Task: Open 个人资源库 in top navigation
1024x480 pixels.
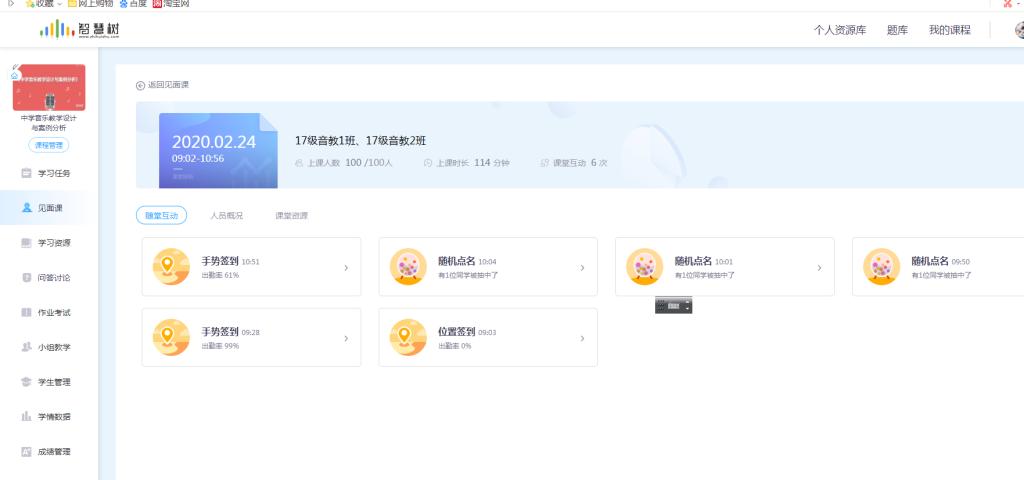Action: [x=839, y=30]
